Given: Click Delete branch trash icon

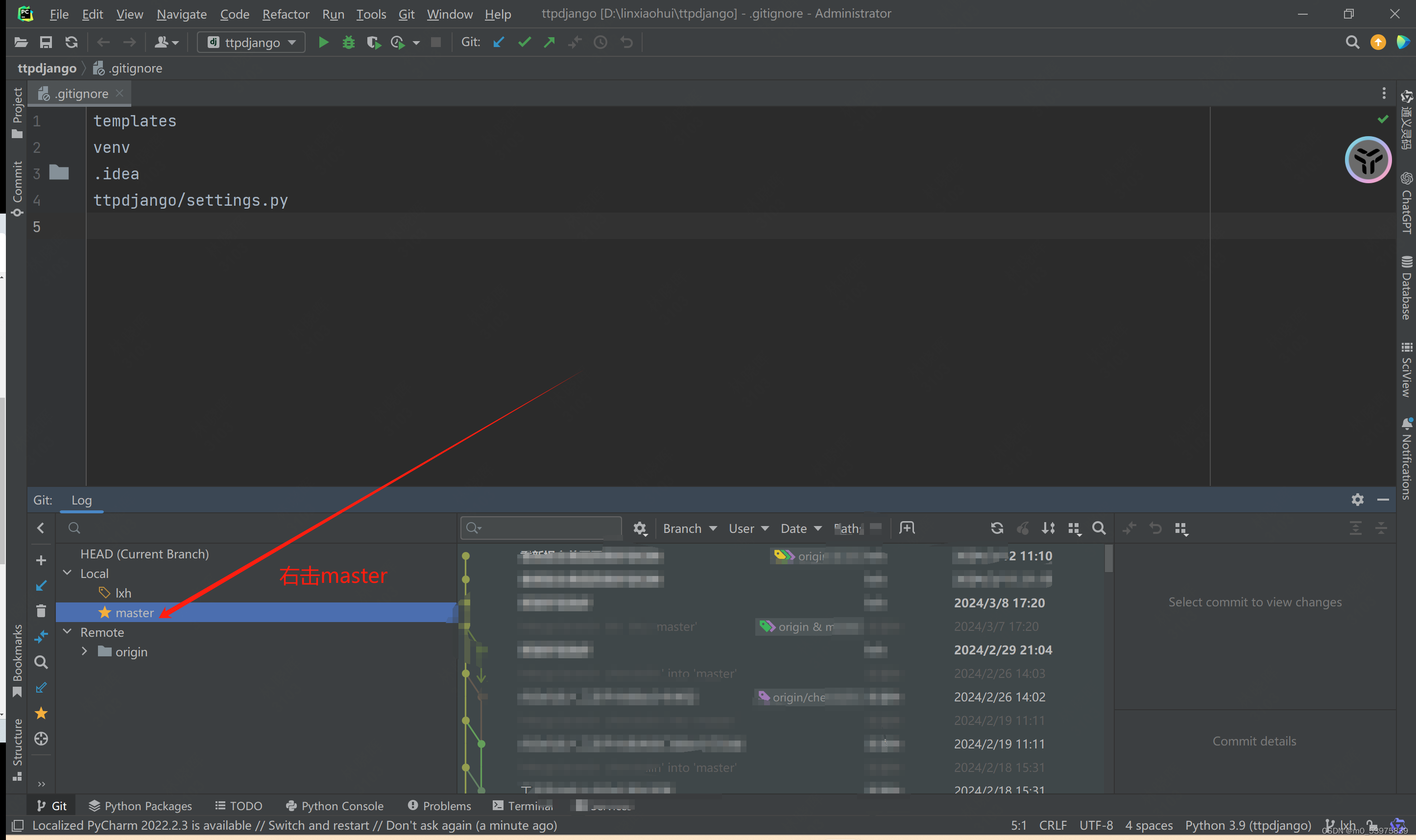Looking at the screenshot, I should (41, 611).
